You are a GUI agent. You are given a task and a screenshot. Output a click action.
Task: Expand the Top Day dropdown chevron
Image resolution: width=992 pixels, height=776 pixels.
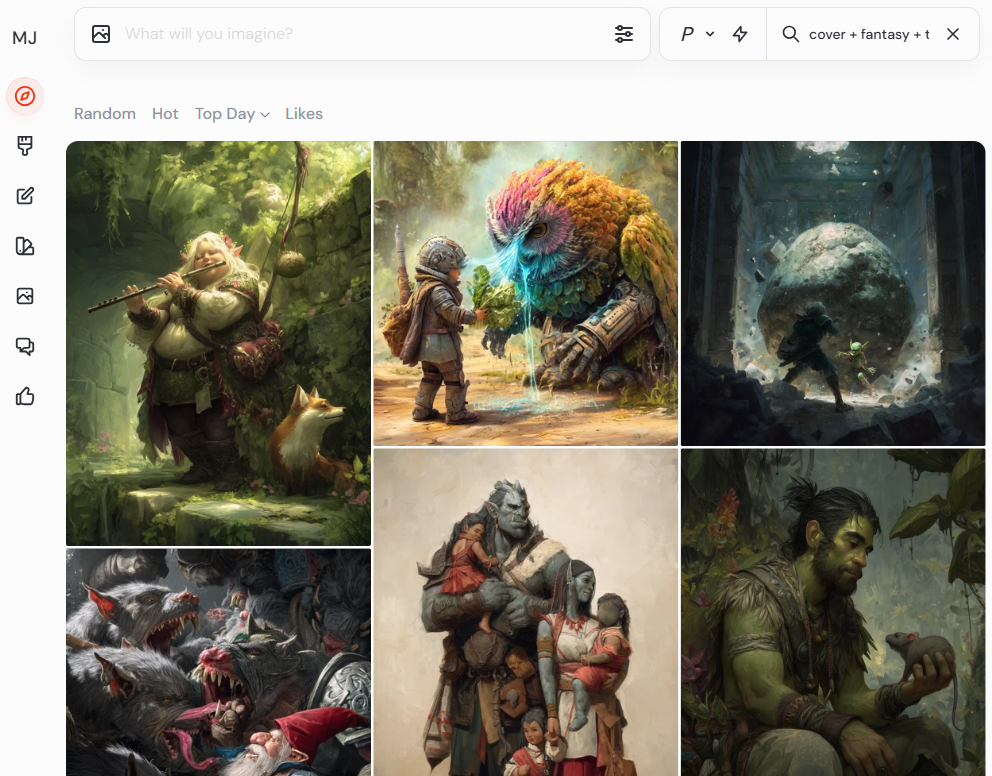265,115
